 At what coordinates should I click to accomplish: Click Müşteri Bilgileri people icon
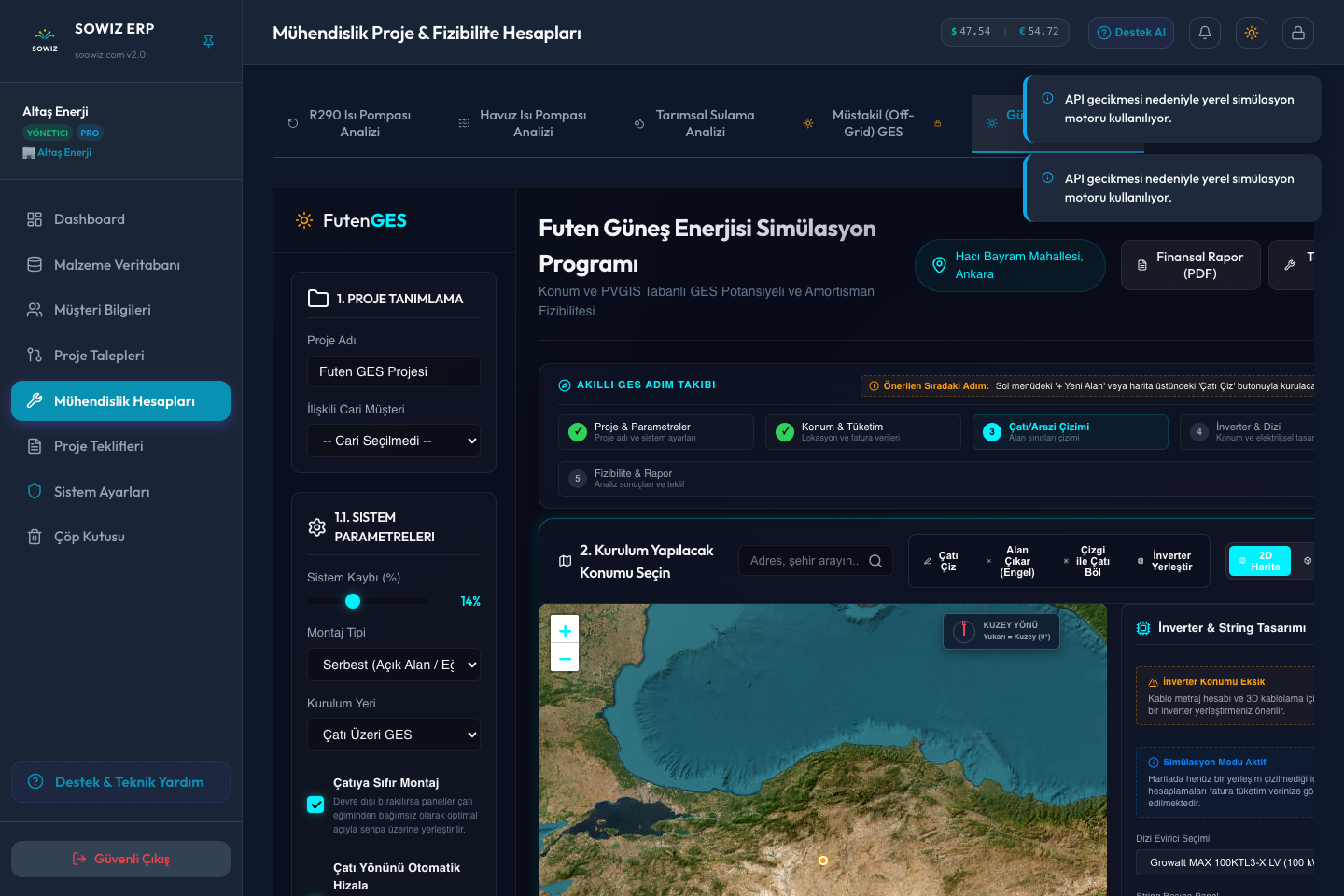(x=35, y=310)
